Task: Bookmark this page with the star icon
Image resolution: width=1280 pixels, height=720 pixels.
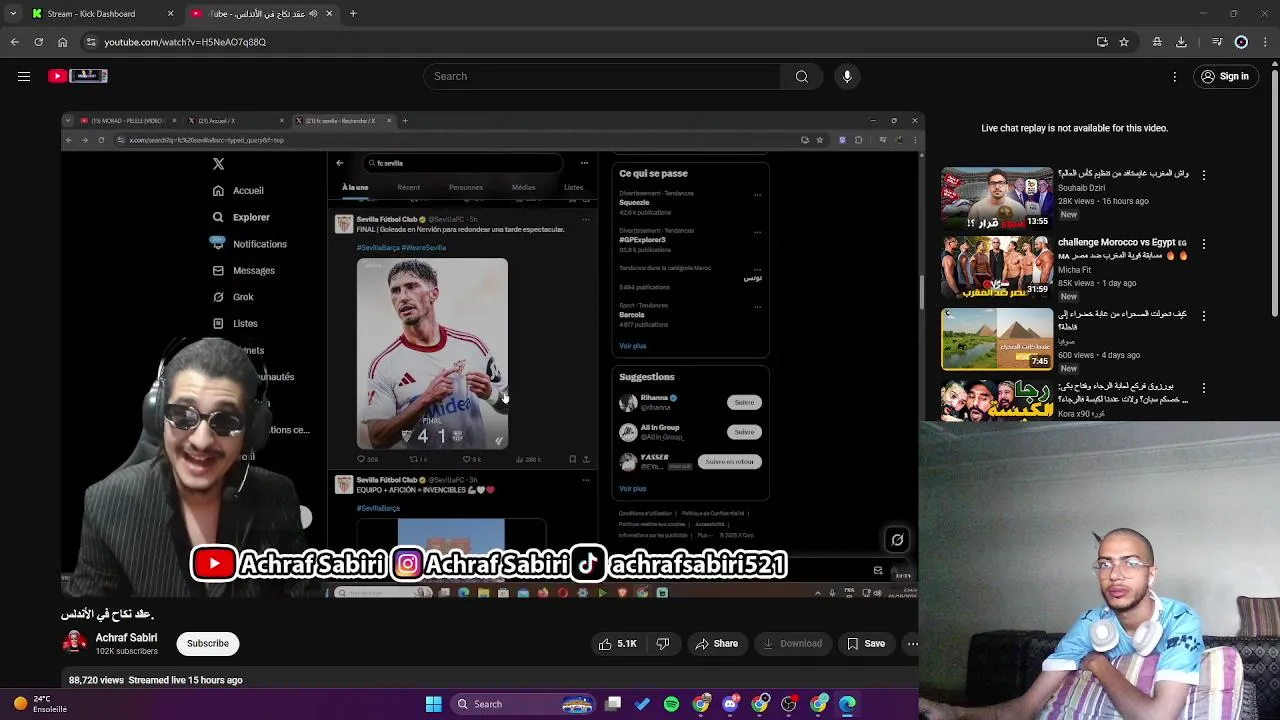Action: (x=1124, y=42)
